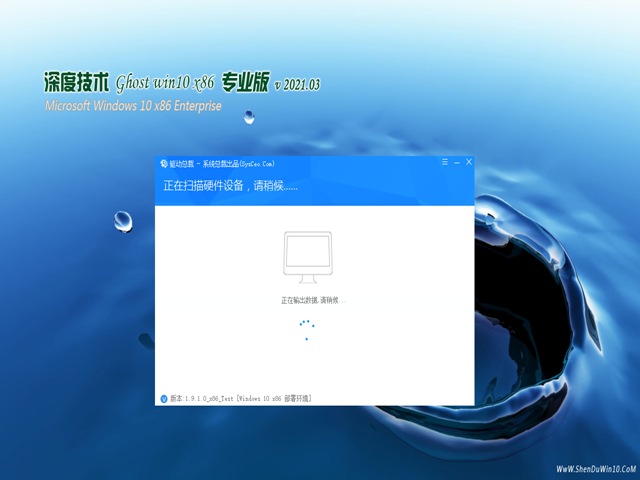Viewport: 640px width, 480px height.
Task: Click the window title 系统总裁出品(SysCeo.Com)
Action: (x=238, y=163)
